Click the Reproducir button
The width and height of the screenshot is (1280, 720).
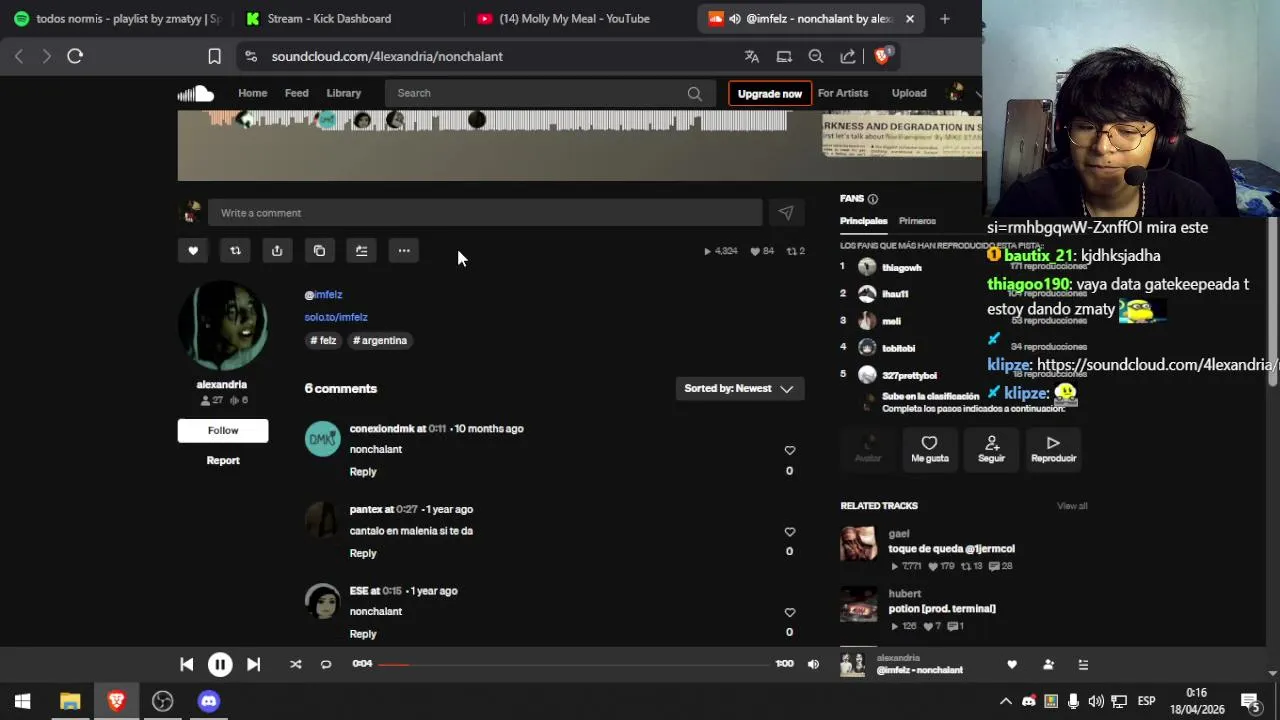tap(1053, 448)
